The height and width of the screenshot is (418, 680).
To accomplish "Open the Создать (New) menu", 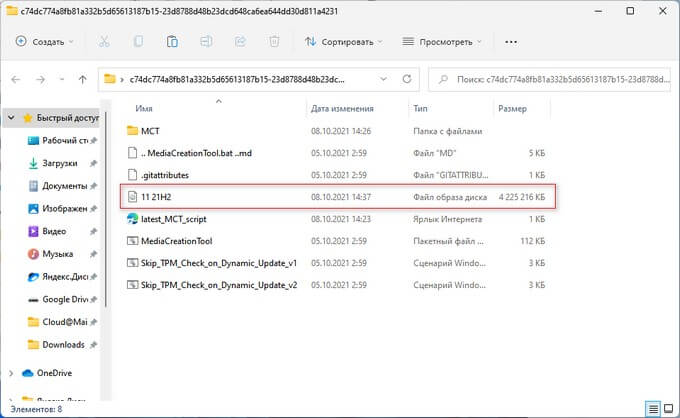I will tap(44, 42).
